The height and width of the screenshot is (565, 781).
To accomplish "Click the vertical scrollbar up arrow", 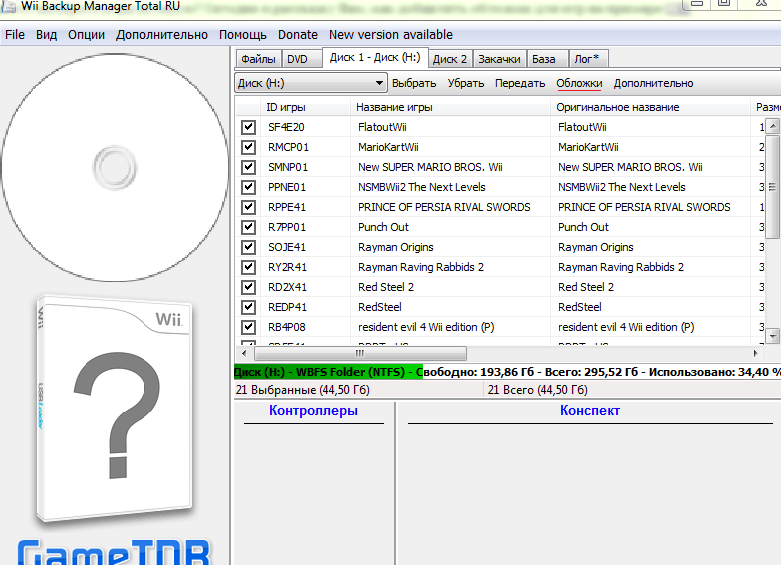I will 773,126.
